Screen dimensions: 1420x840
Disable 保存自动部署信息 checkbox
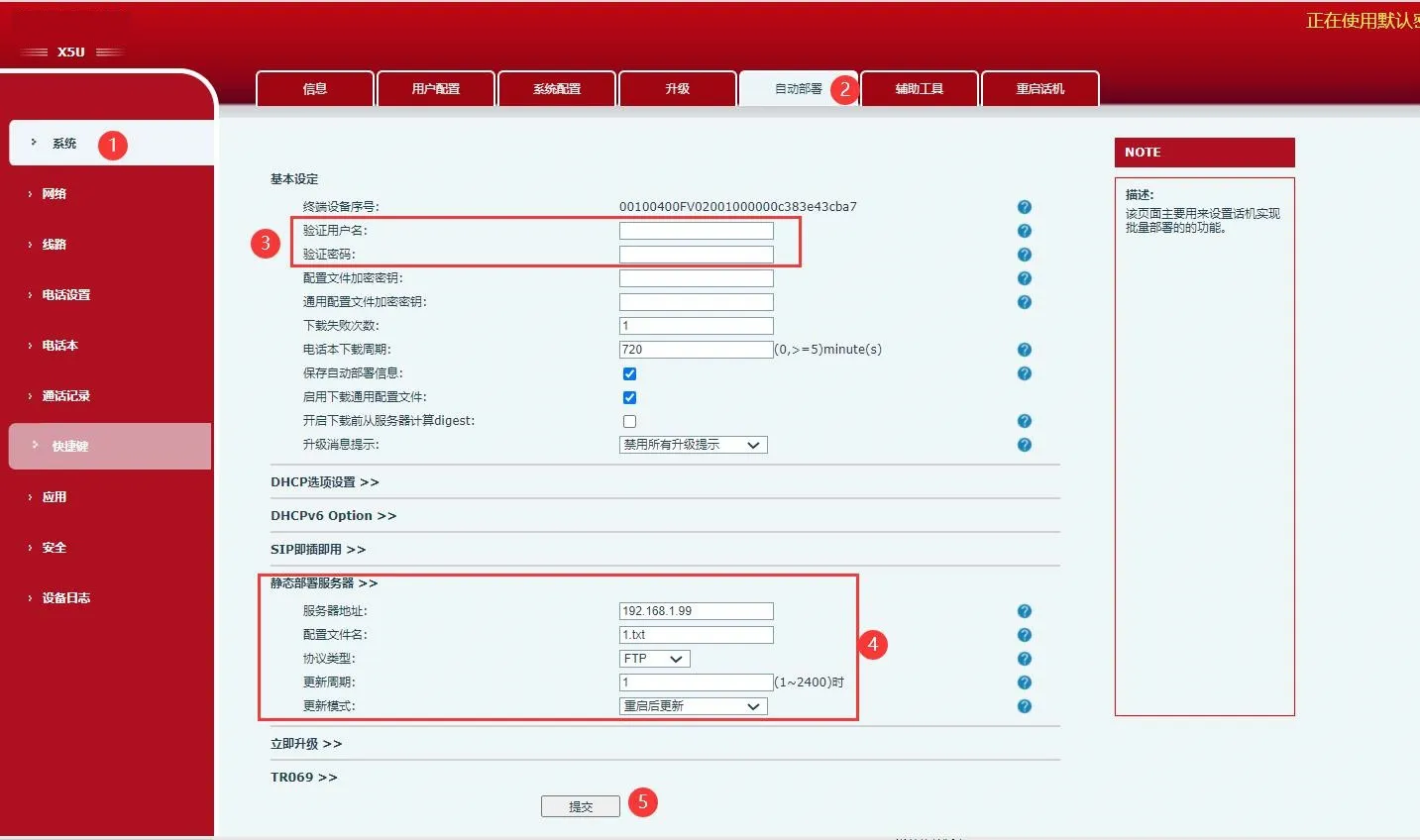[x=629, y=373]
